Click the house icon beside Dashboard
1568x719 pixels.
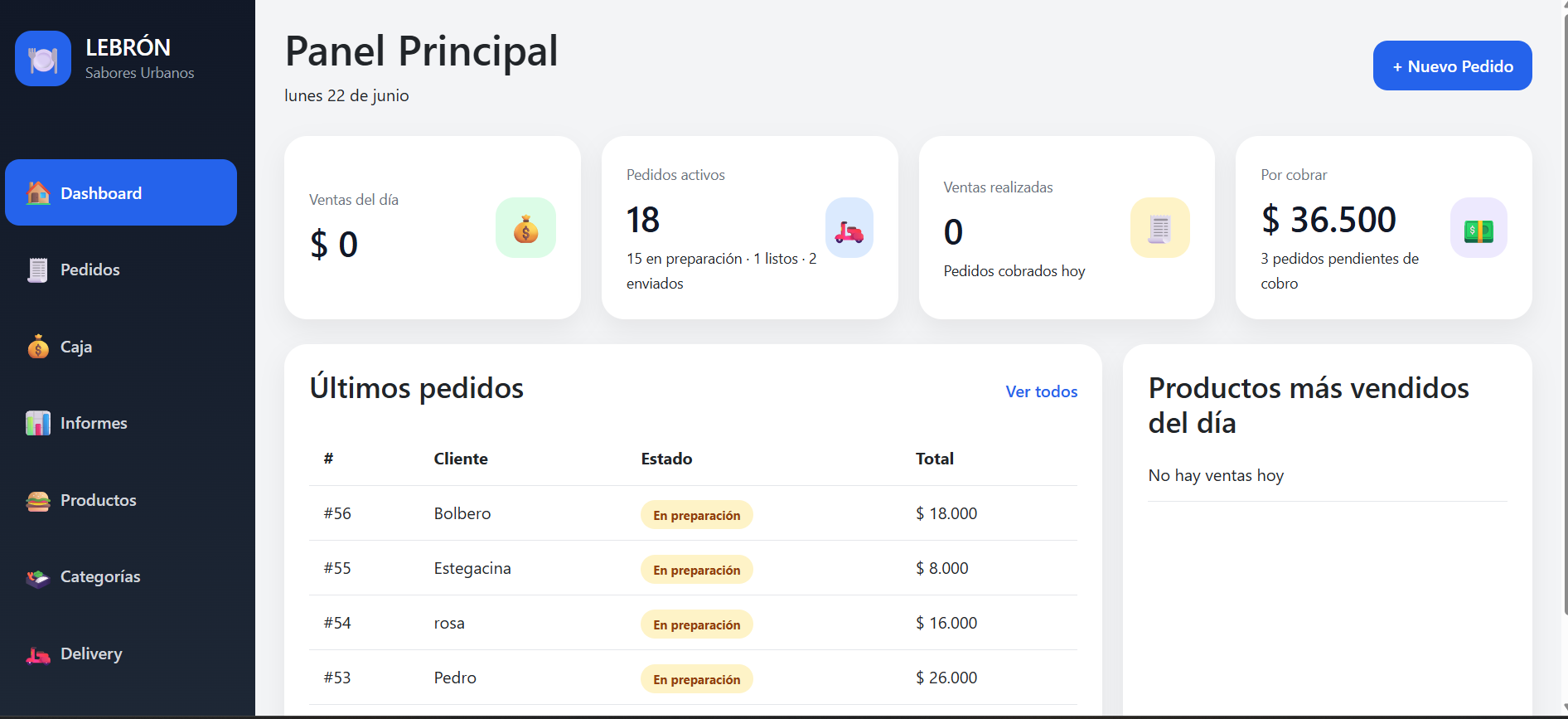click(38, 193)
